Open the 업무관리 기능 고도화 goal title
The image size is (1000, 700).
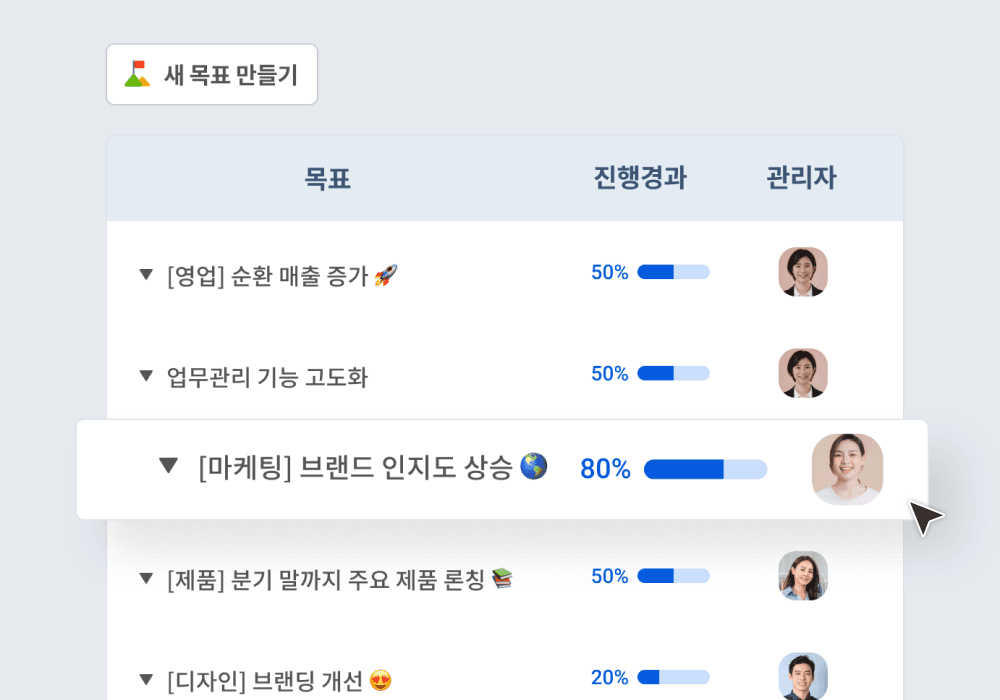[268, 377]
